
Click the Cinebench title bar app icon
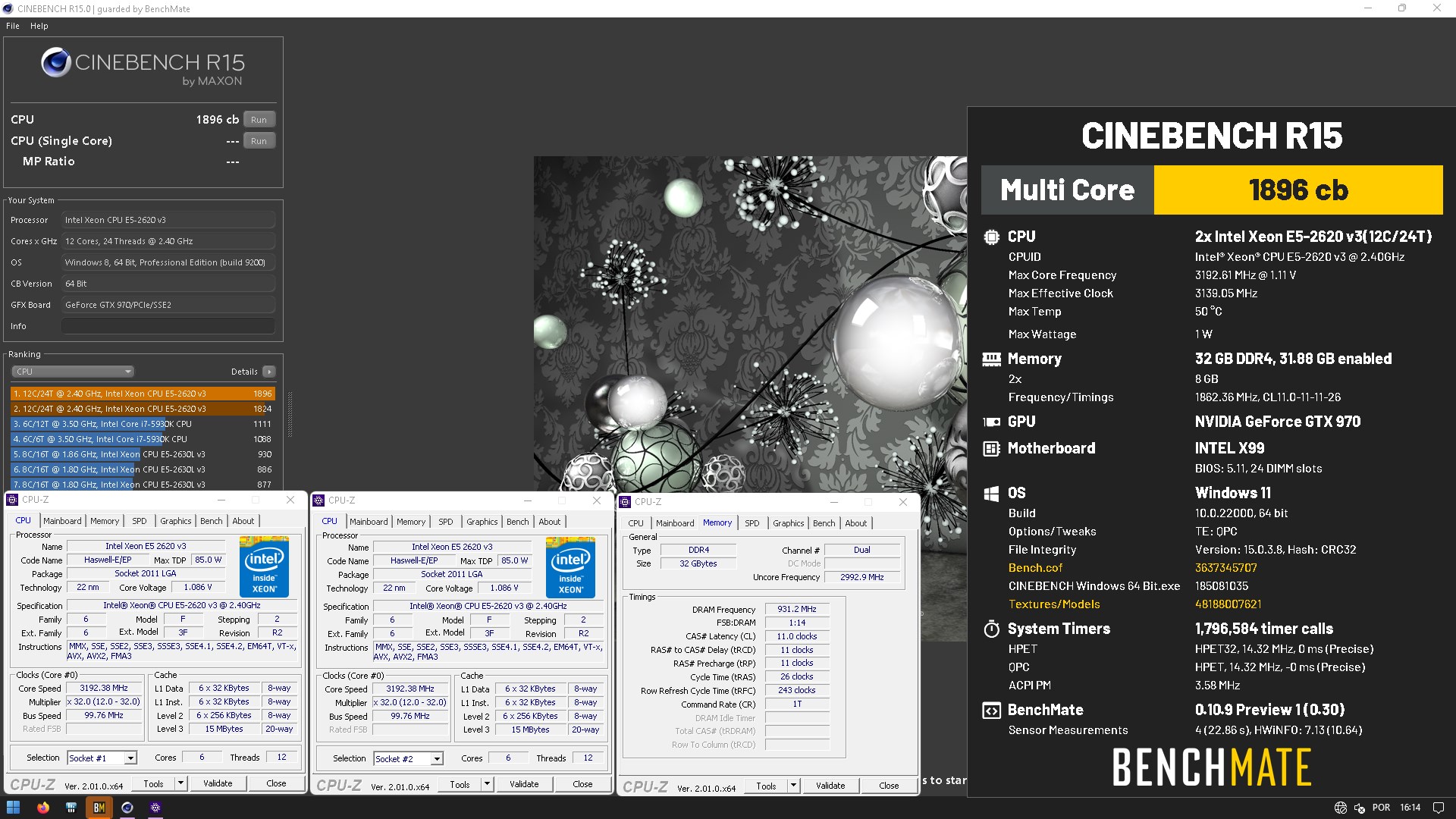[8, 8]
